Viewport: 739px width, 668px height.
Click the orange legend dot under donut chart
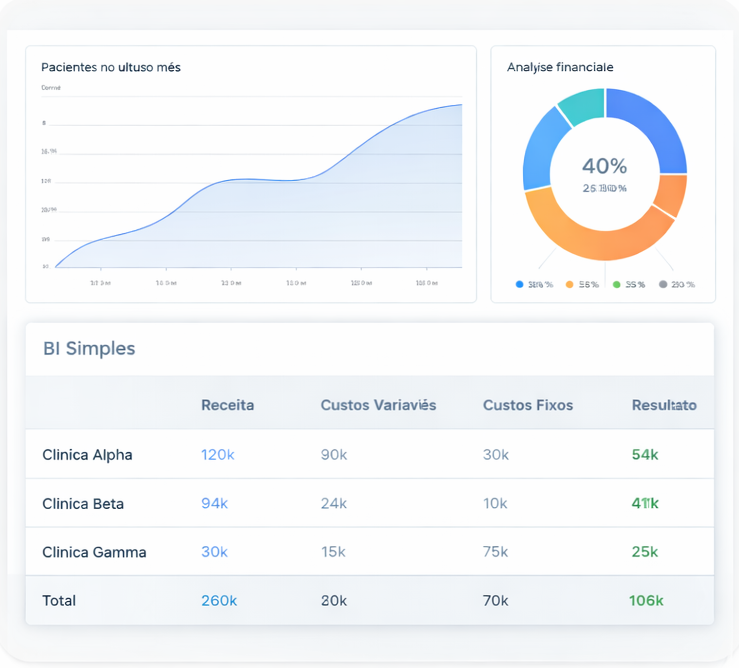(569, 285)
